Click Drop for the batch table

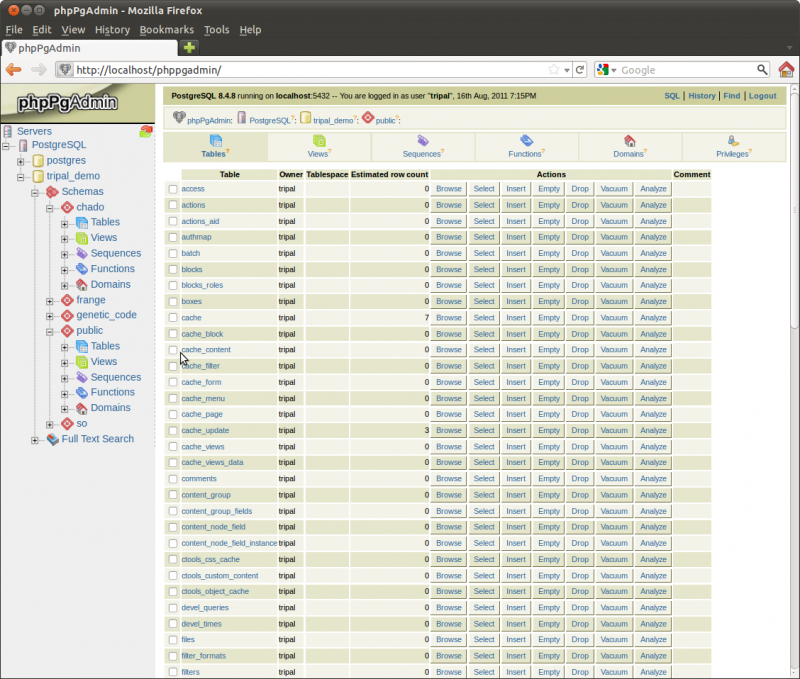click(x=580, y=254)
